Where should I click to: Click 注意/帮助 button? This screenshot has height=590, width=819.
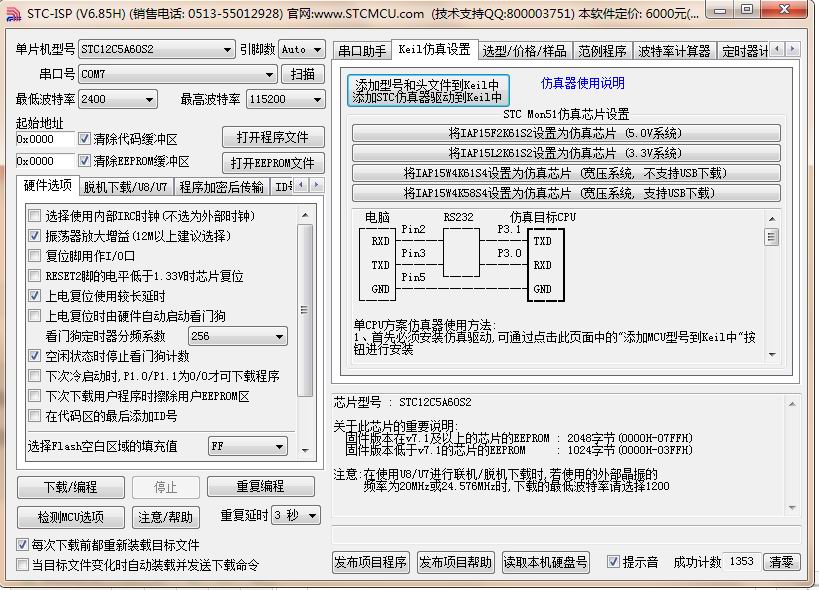click(x=166, y=517)
